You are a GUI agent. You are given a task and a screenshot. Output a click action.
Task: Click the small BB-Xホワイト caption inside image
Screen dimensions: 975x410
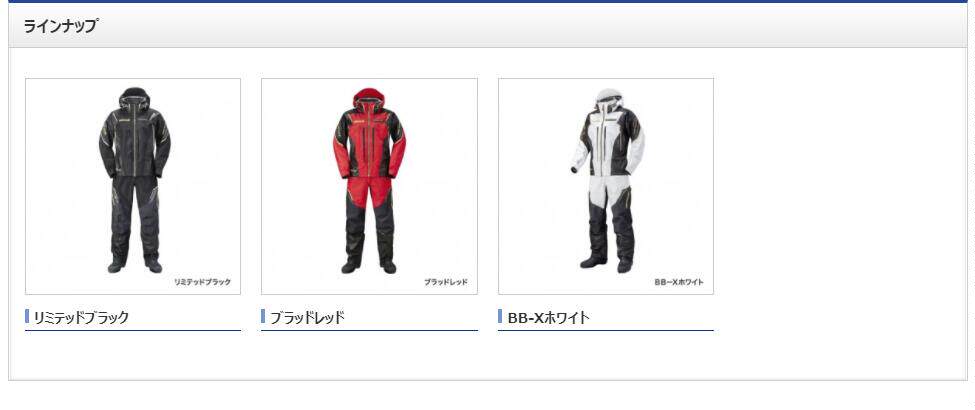click(x=679, y=282)
